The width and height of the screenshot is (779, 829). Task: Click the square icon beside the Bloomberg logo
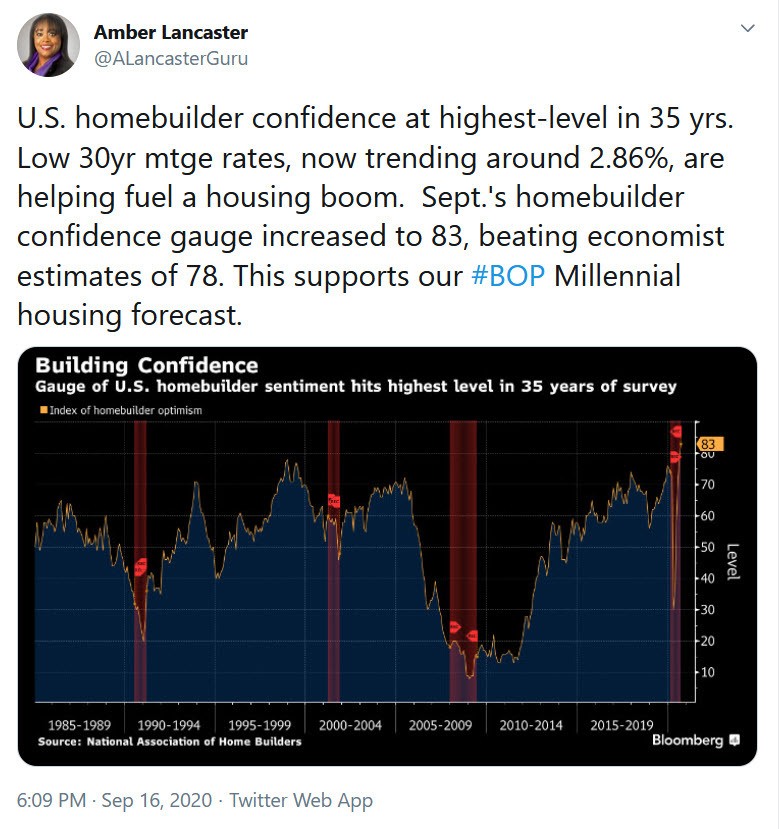click(734, 740)
